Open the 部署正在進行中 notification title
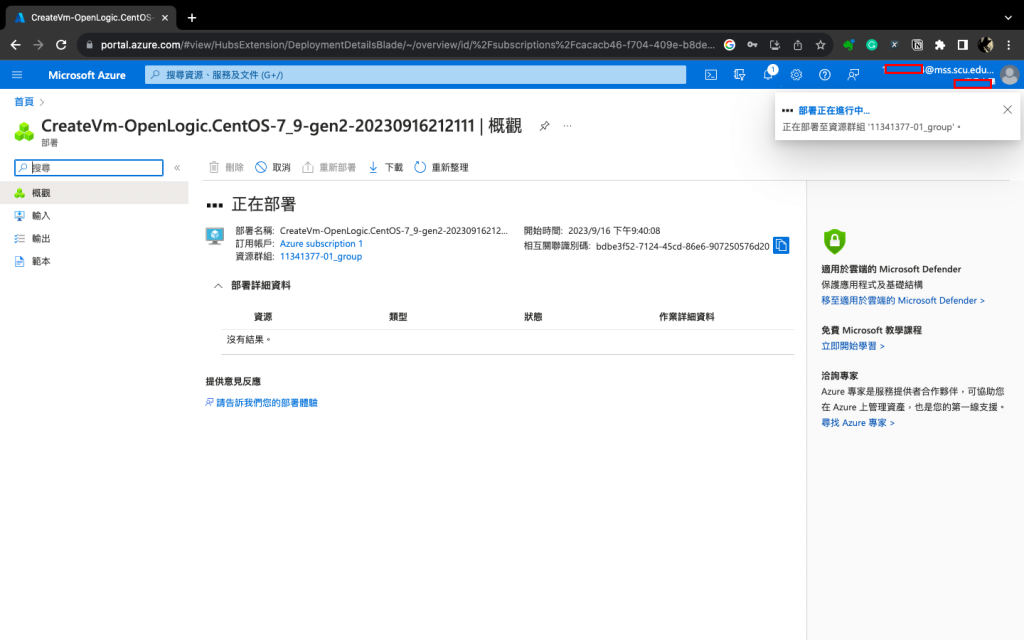Viewport: 1024px width, 640px height. 834,110
